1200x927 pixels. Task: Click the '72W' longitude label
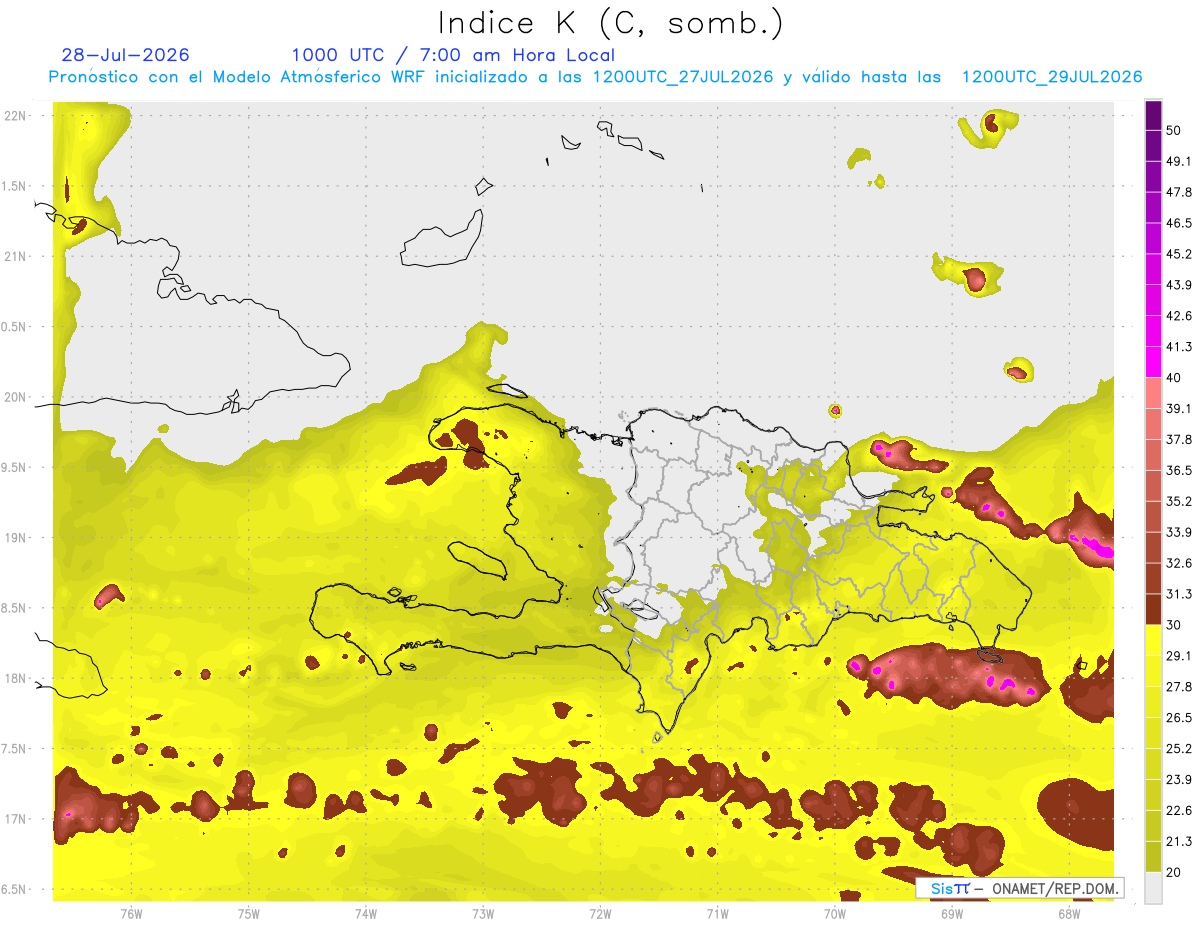[600, 913]
